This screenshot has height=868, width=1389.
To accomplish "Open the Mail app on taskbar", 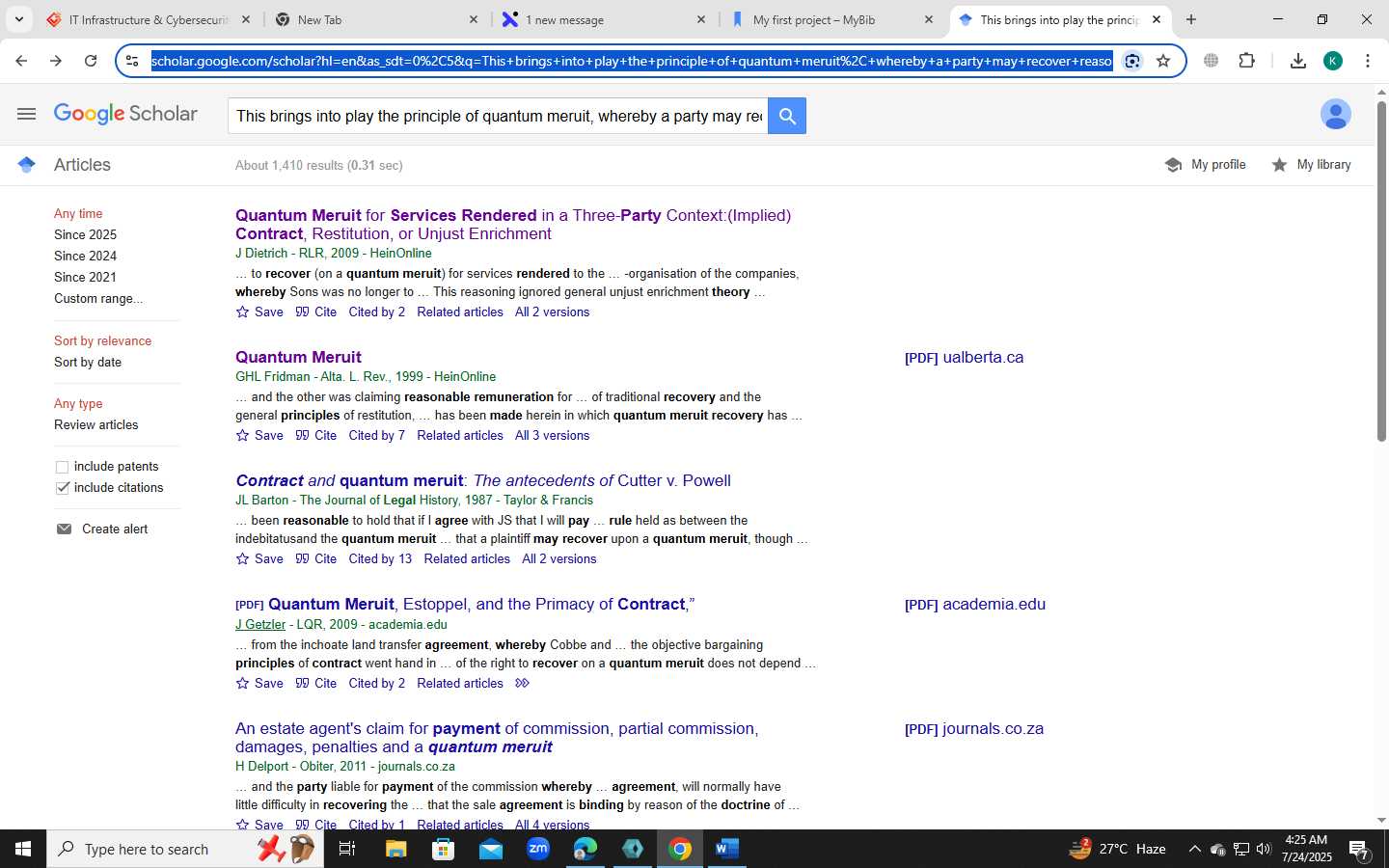I will point(491,849).
